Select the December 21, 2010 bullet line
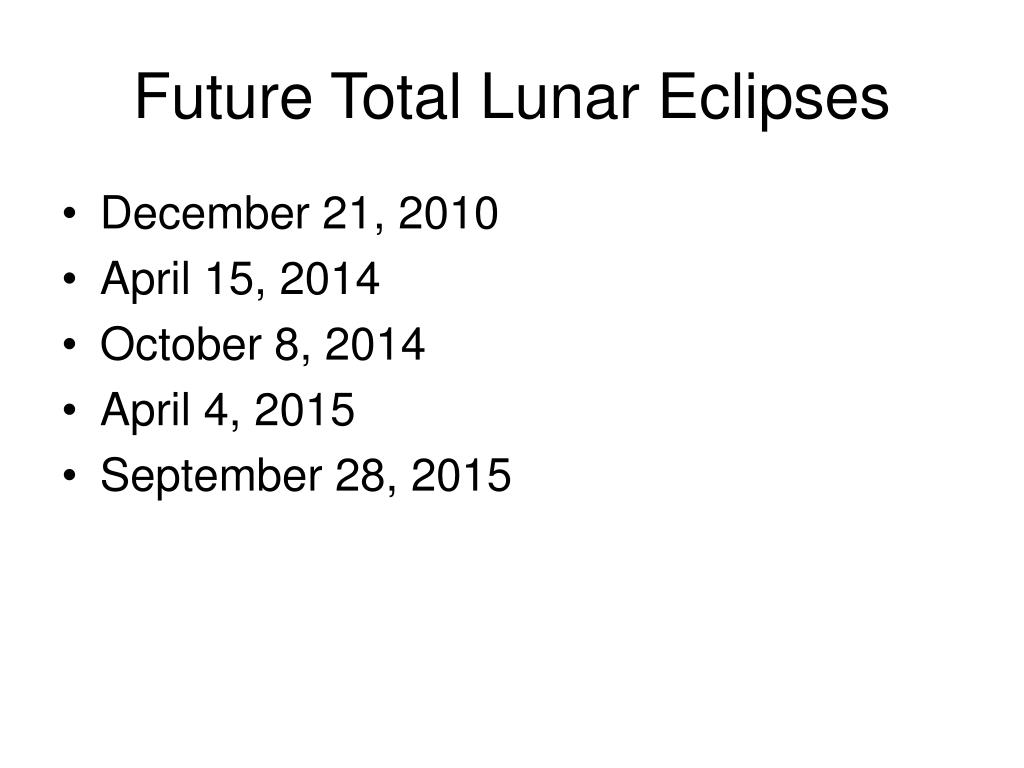 pyautogui.click(x=299, y=214)
